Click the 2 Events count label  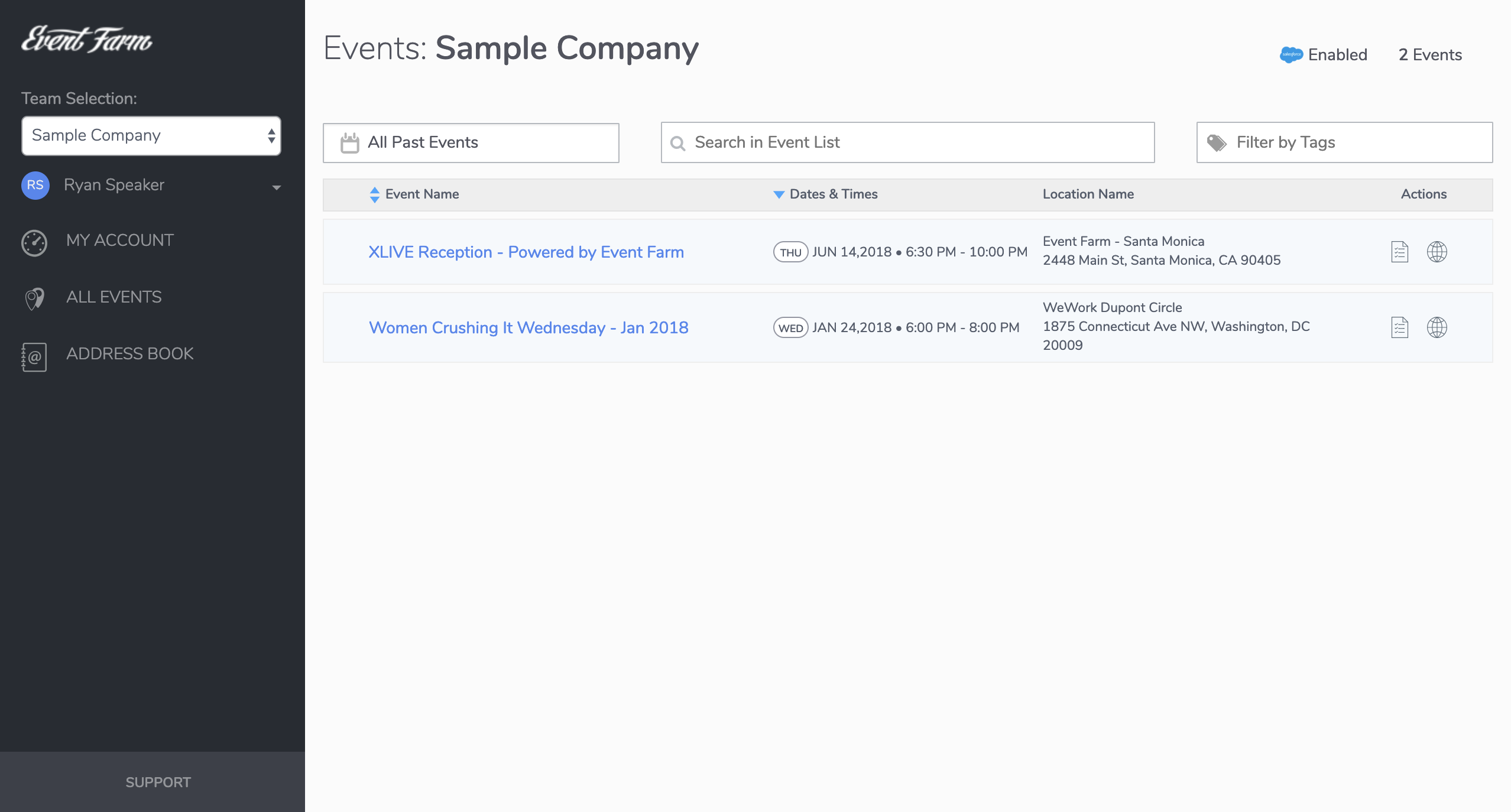coord(1431,55)
